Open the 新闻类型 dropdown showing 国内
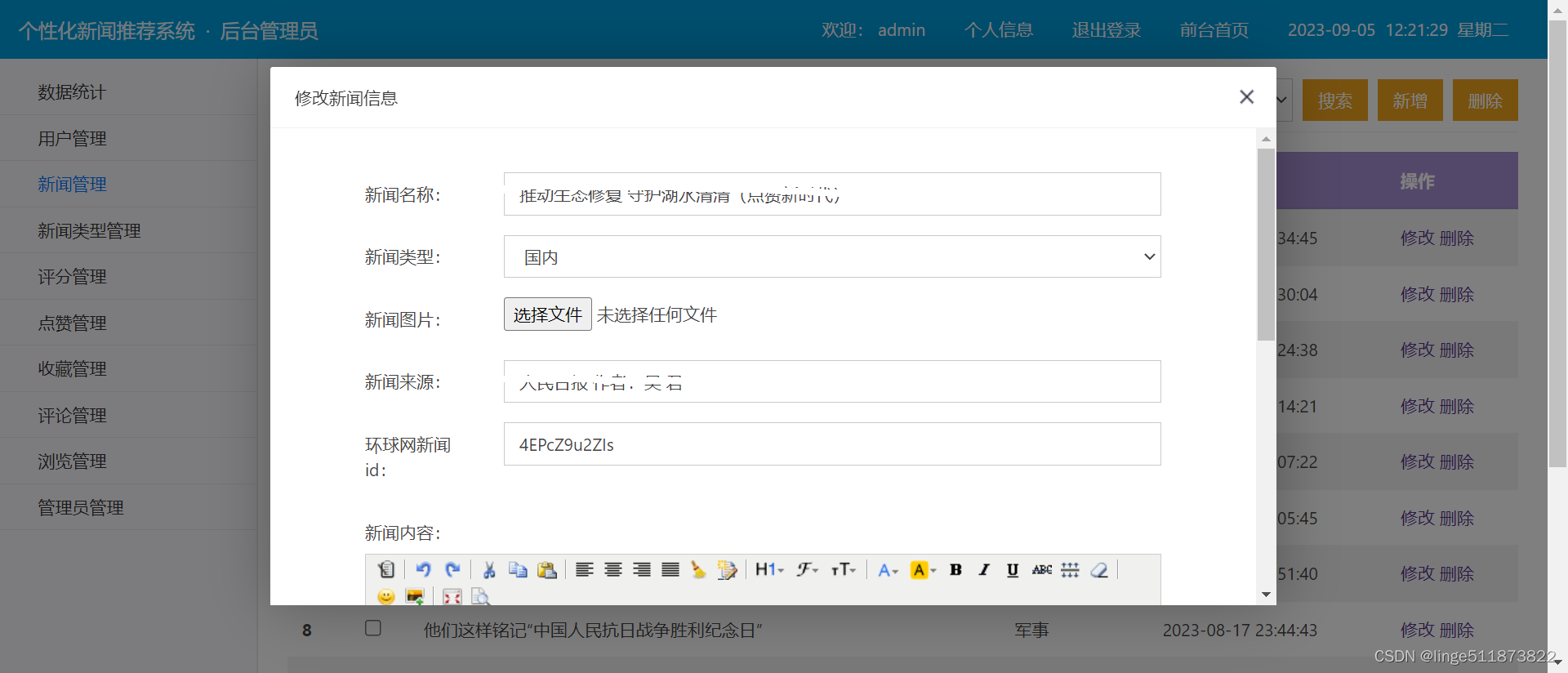 832,256
